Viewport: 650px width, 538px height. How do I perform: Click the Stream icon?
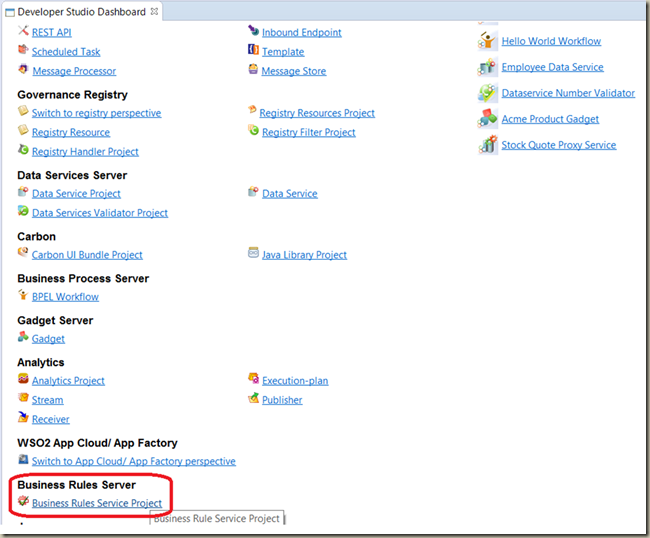23,398
